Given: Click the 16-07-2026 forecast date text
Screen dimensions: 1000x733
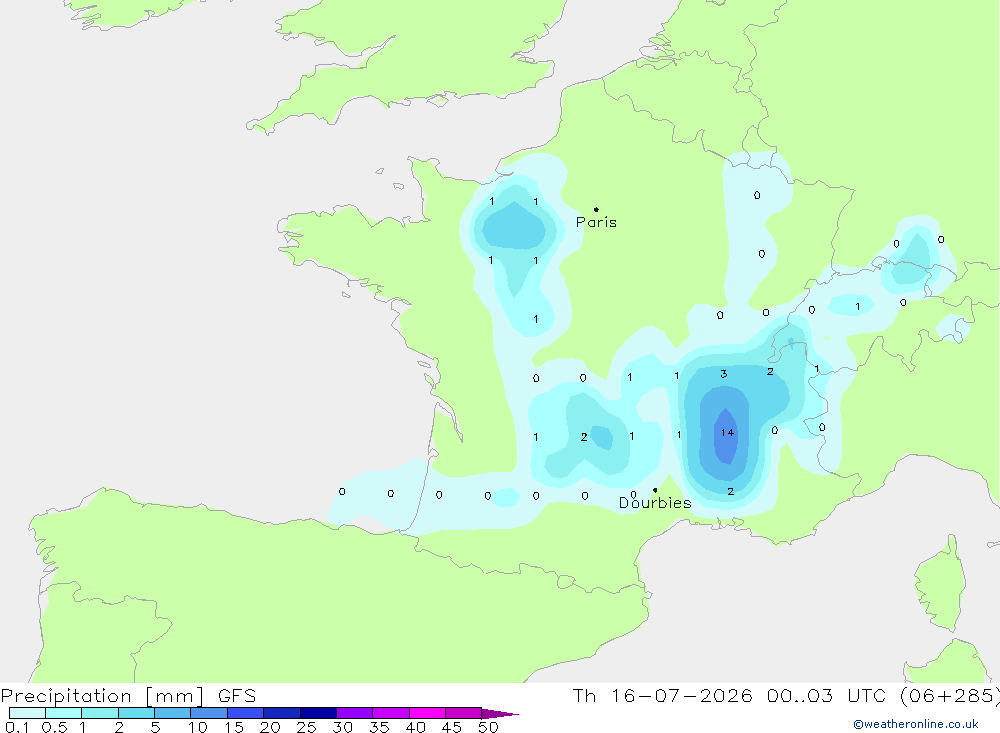Looking at the screenshot, I should pyautogui.click(x=682, y=696).
